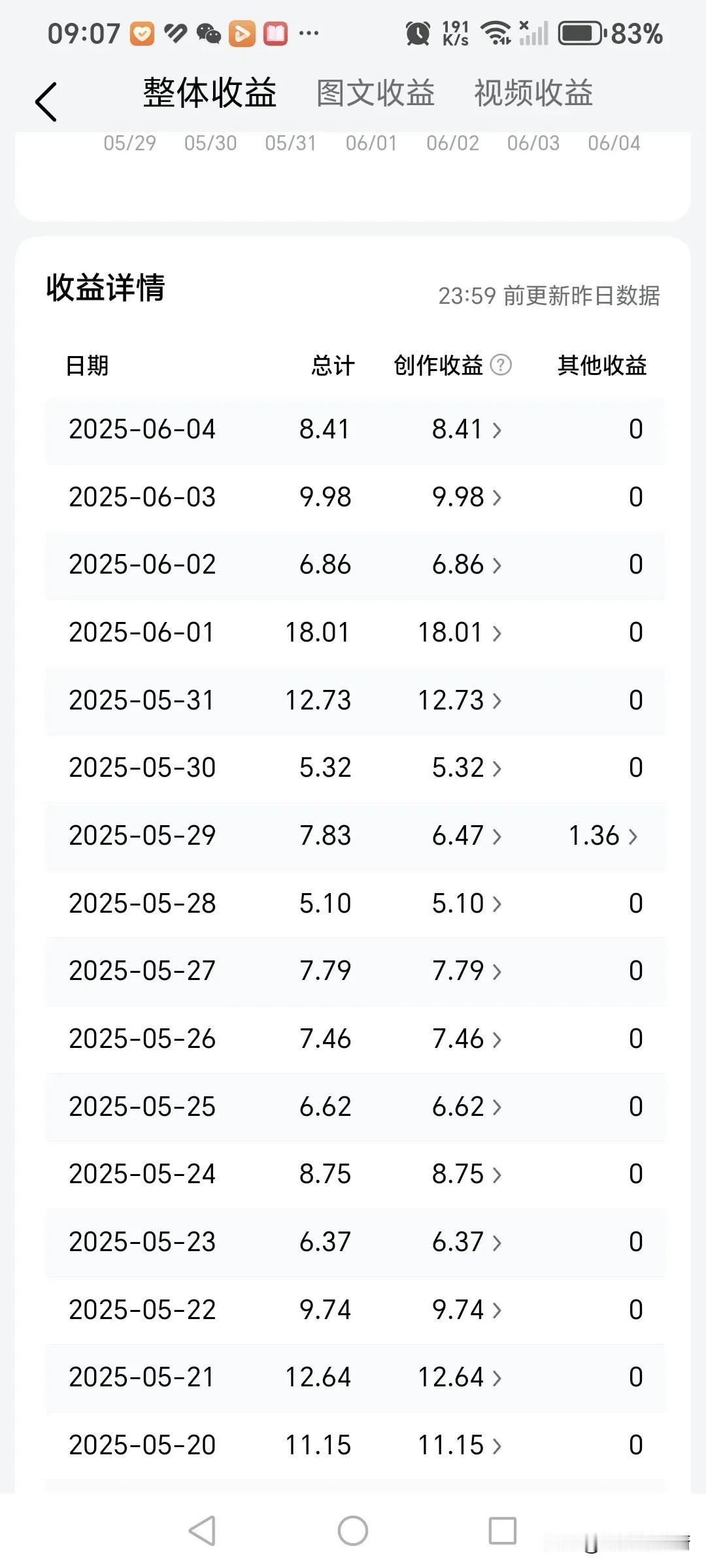This screenshot has width=706, height=1568.
Task: Open recent apps square button
Action: coord(503,1530)
